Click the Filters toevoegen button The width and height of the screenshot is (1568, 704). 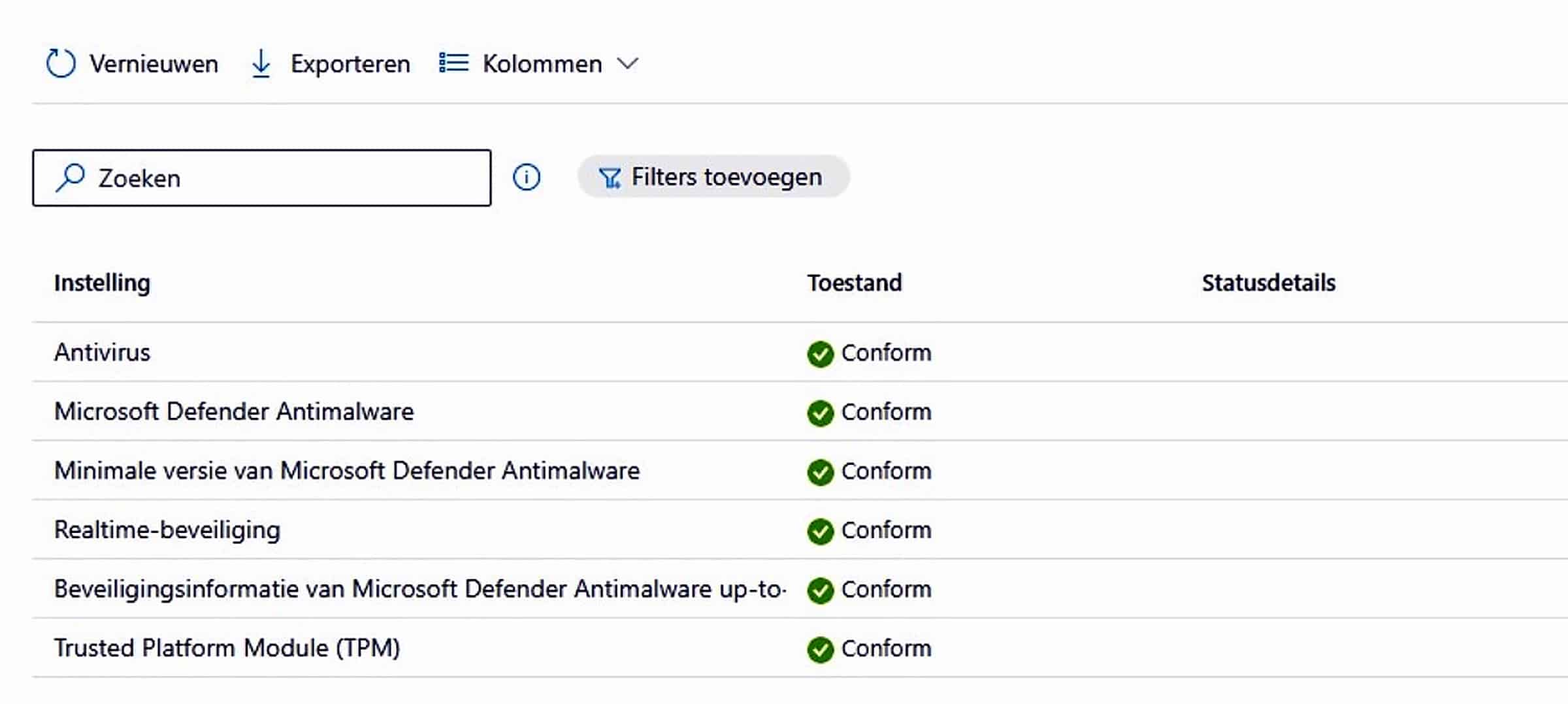713,177
